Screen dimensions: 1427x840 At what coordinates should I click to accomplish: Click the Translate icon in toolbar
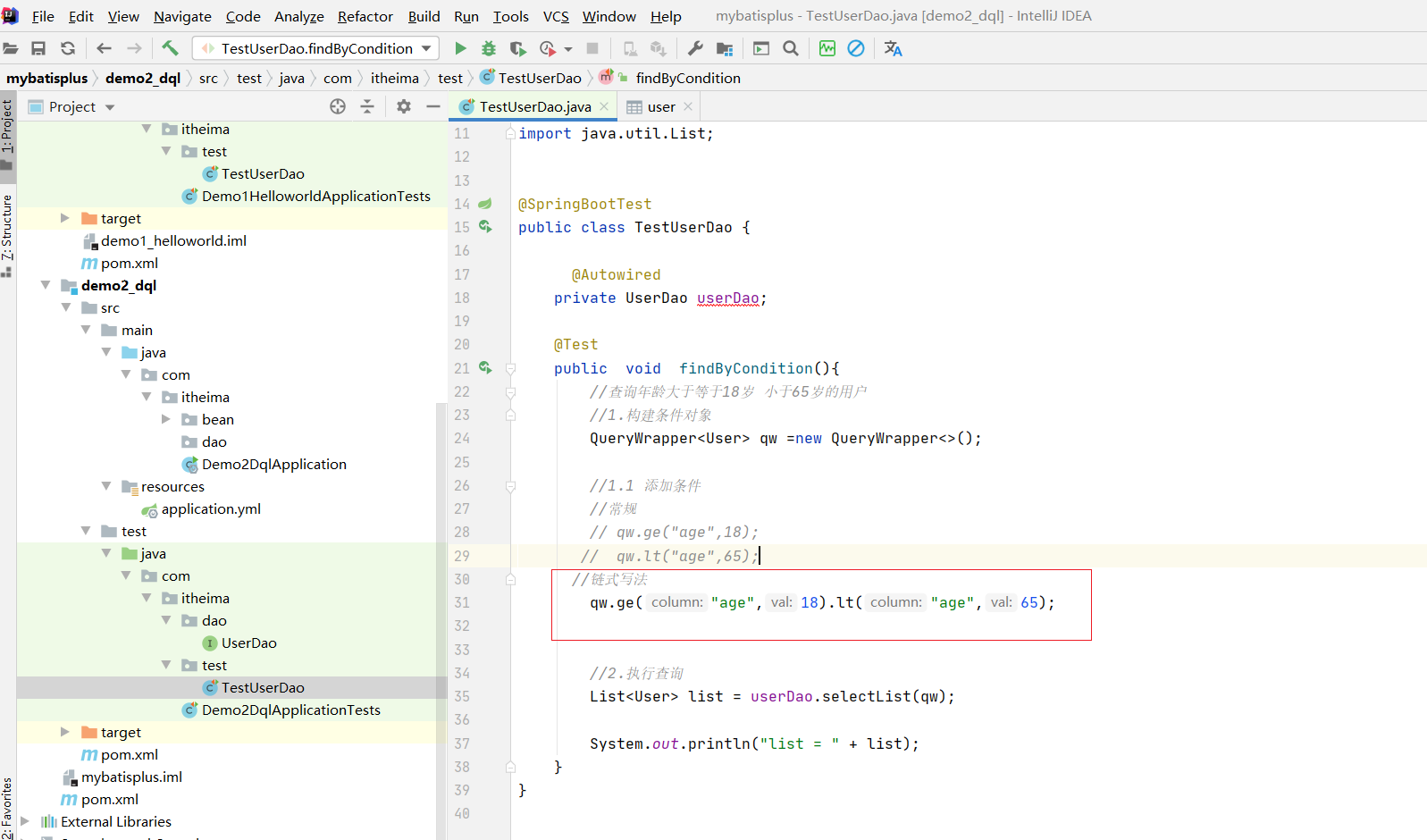pyautogui.click(x=893, y=48)
